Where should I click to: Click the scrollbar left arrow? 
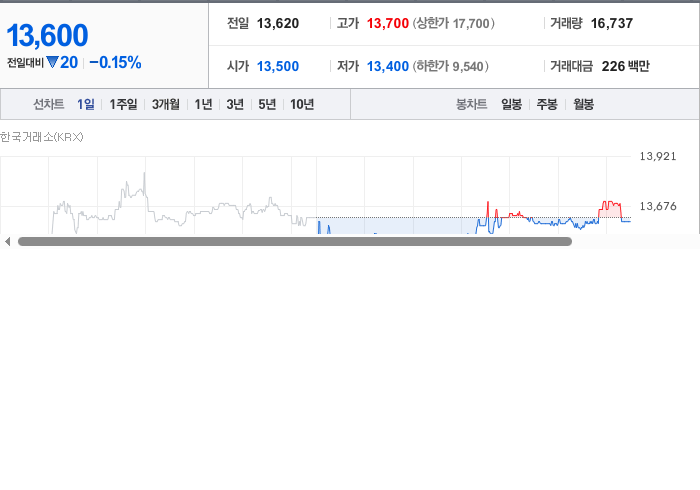click(7, 241)
